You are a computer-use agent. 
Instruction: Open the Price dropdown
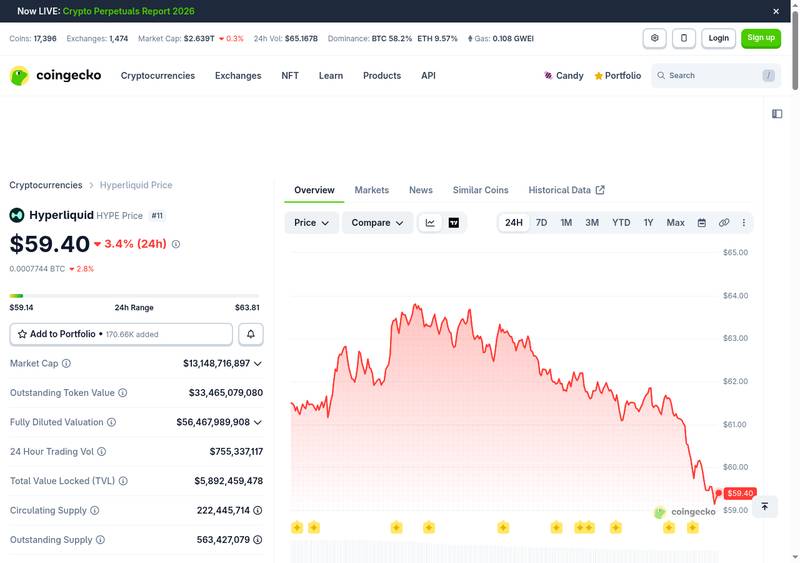tap(311, 223)
